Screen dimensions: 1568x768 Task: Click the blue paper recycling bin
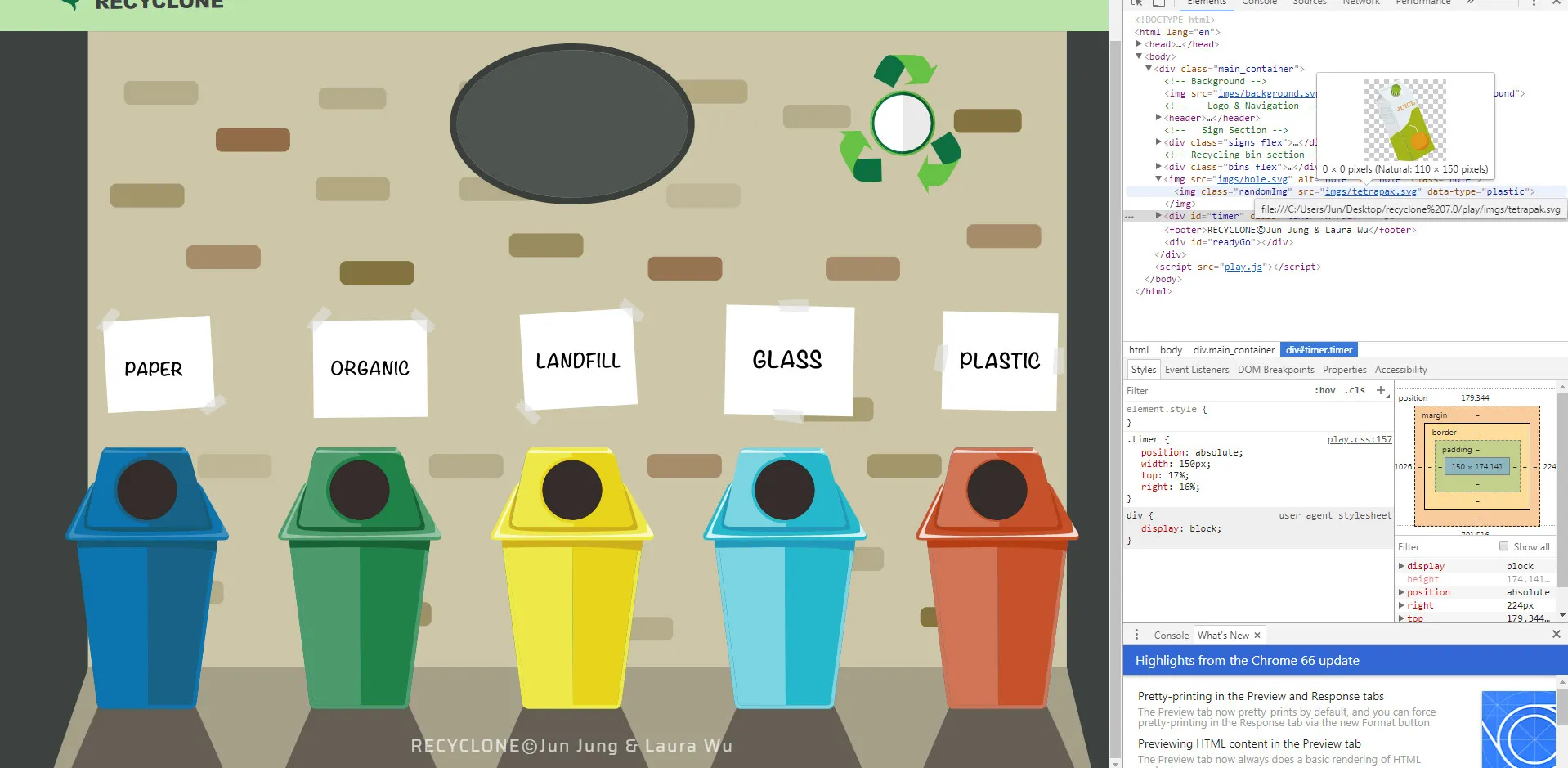147,577
